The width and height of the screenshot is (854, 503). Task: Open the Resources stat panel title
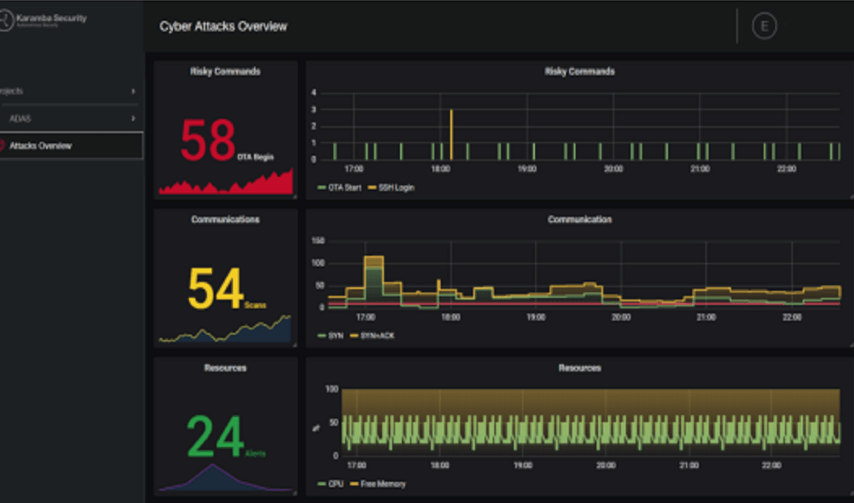[x=225, y=368]
